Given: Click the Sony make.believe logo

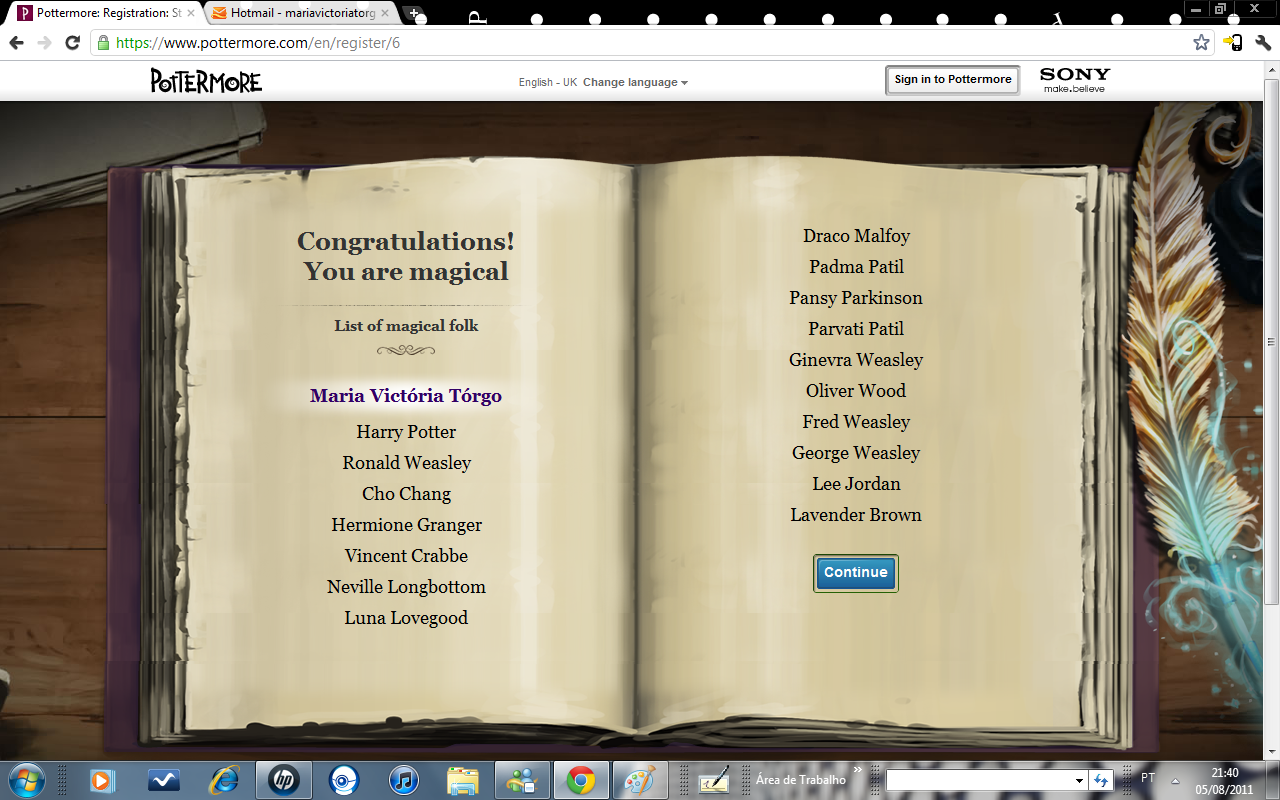Looking at the screenshot, I should click(1075, 80).
